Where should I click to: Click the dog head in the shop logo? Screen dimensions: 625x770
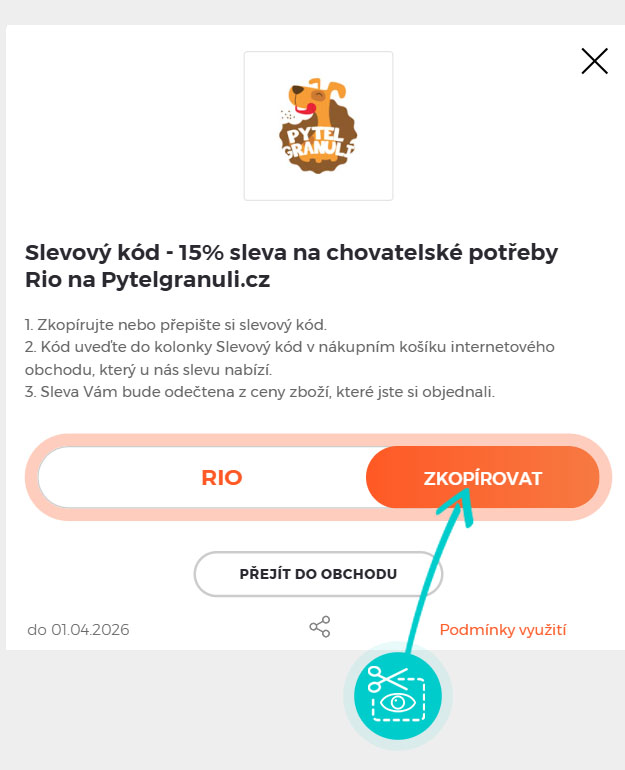[315, 101]
